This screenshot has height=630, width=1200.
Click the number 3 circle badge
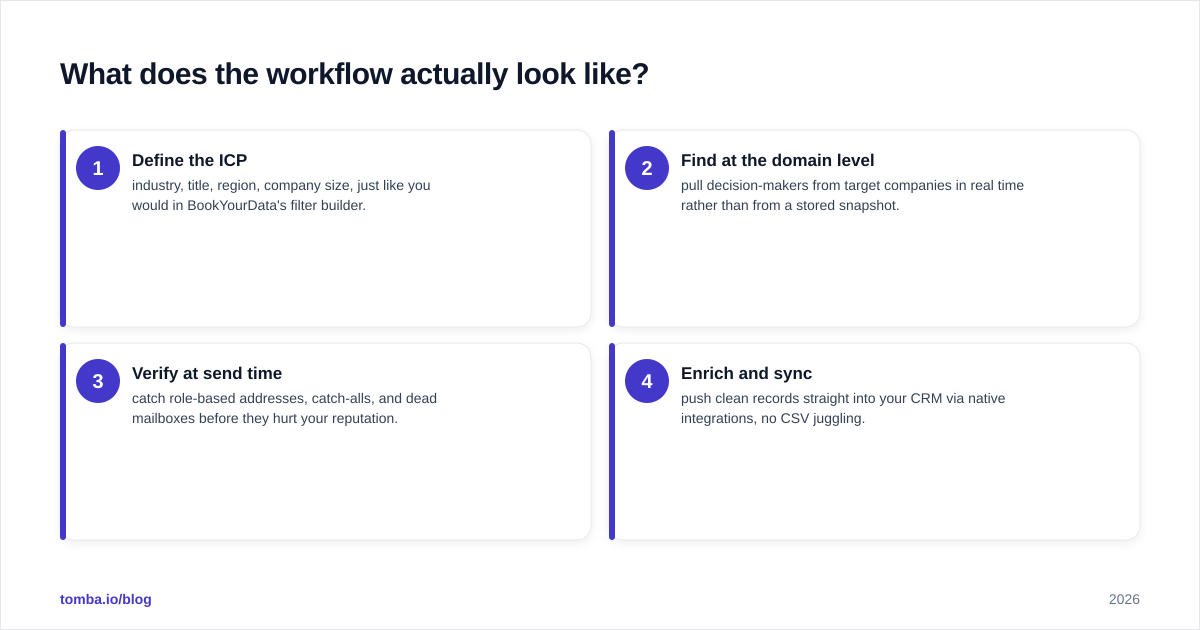click(x=98, y=381)
